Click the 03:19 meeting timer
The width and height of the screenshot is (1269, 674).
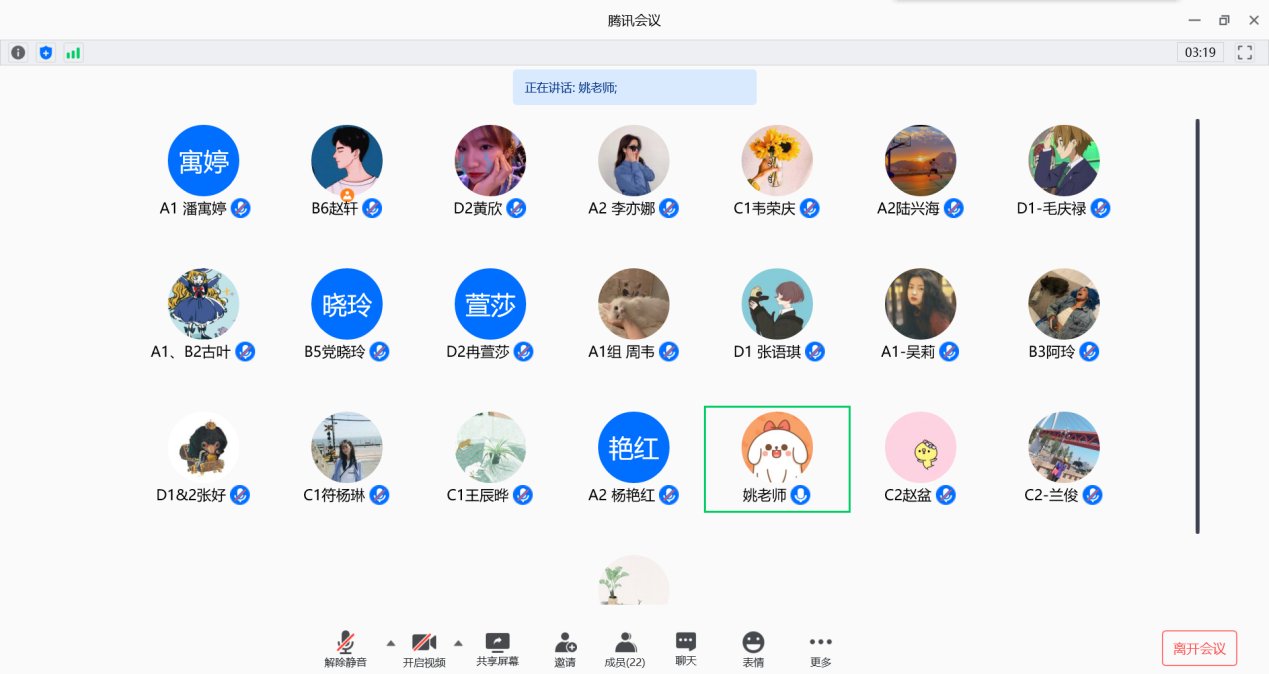pos(1200,53)
